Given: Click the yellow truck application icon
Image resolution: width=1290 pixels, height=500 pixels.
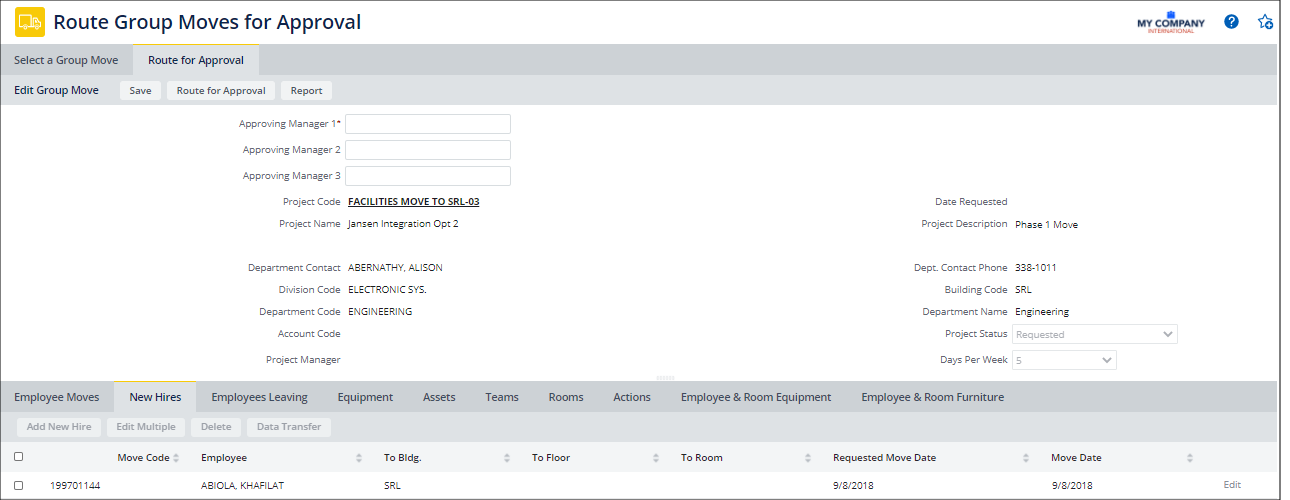Looking at the screenshot, I should 30,22.
